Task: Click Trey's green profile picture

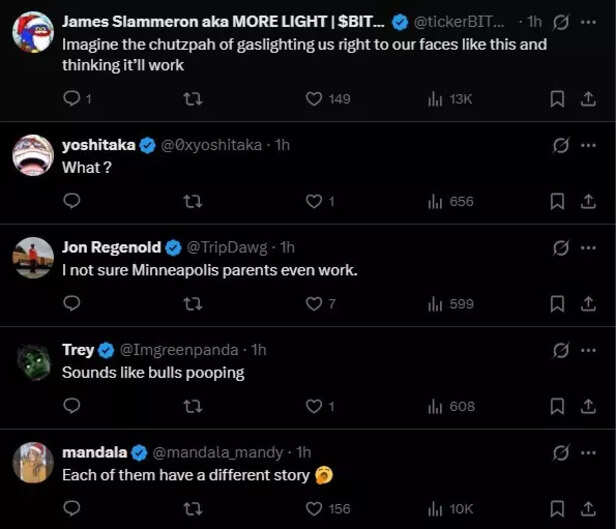Action: tap(33, 360)
